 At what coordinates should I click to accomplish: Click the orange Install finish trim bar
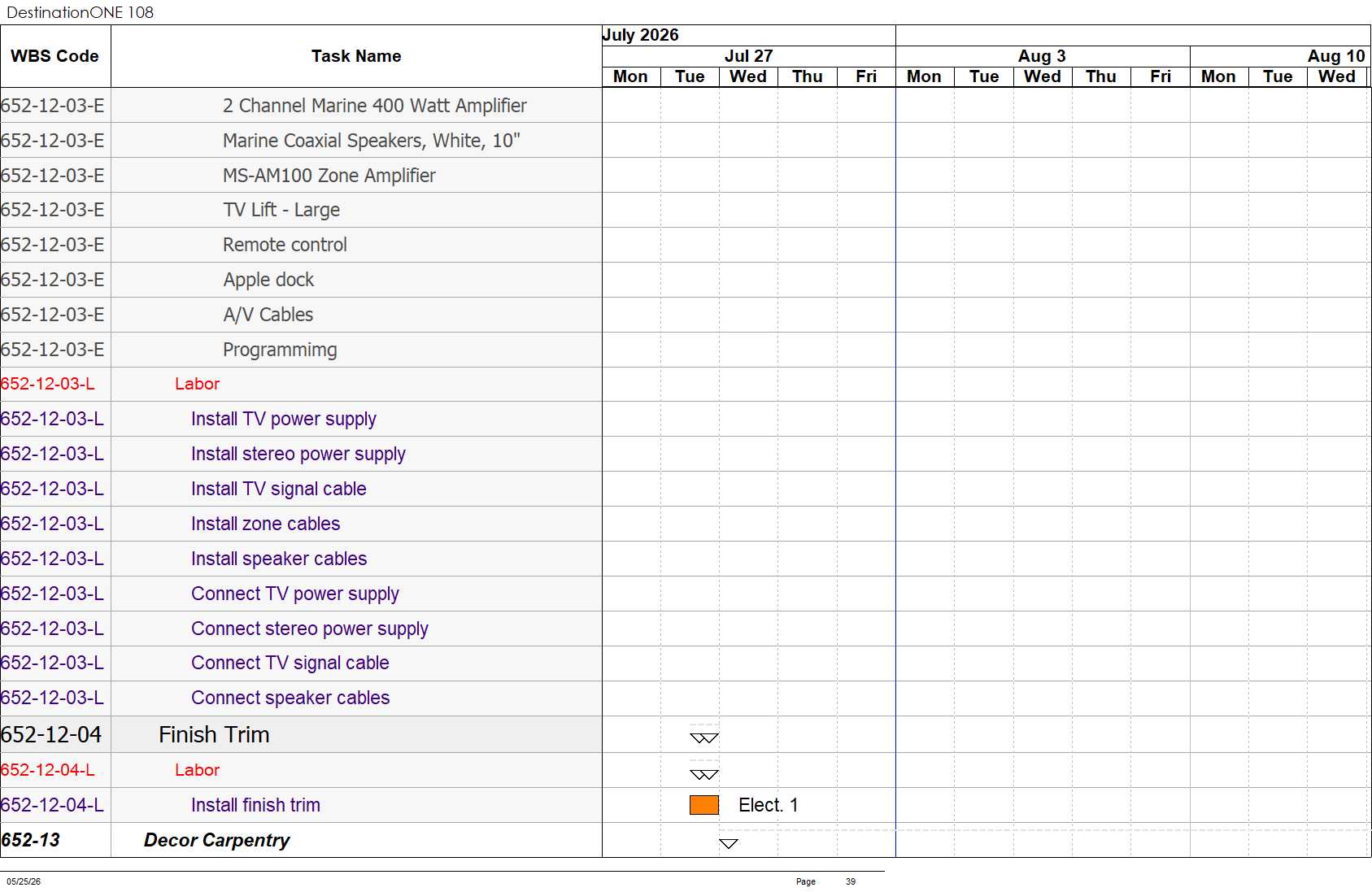click(704, 805)
